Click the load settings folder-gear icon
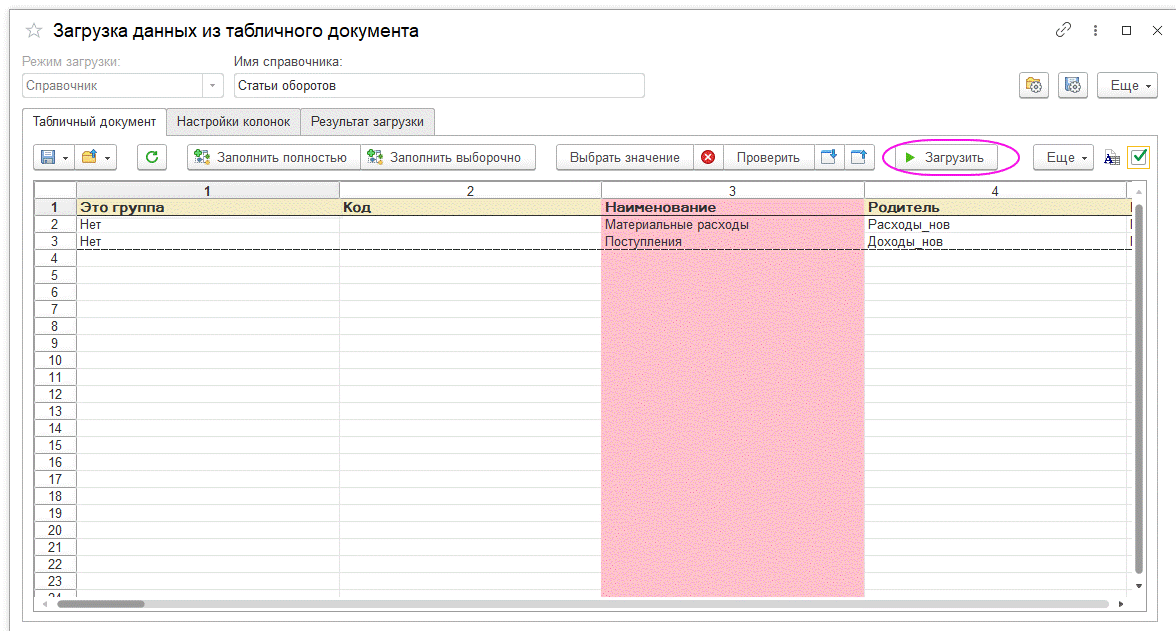1176x631 pixels. (1034, 86)
